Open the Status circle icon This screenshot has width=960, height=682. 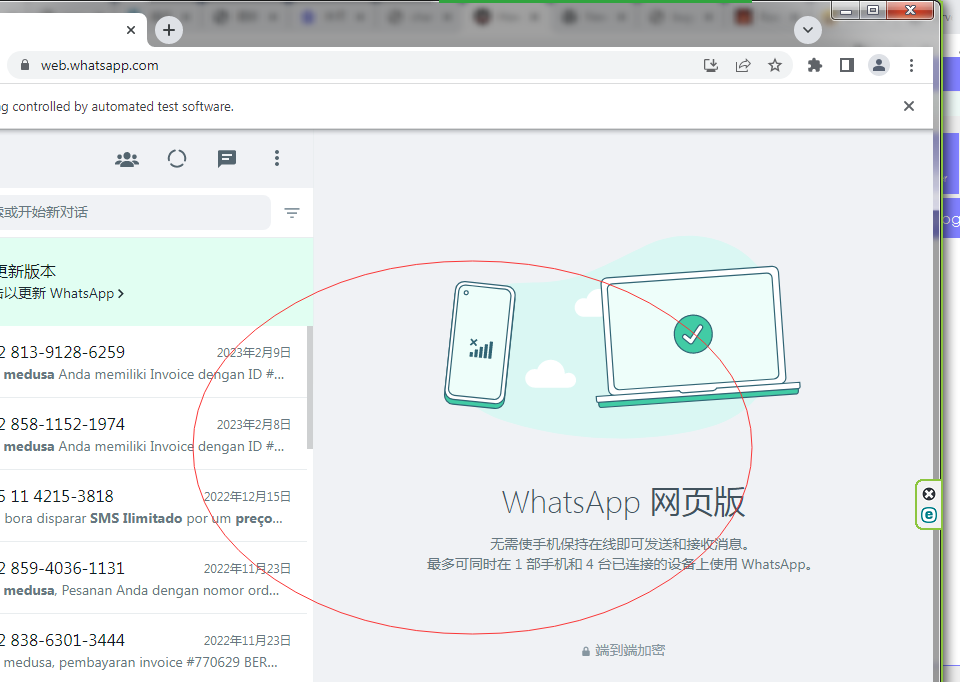point(177,159)
